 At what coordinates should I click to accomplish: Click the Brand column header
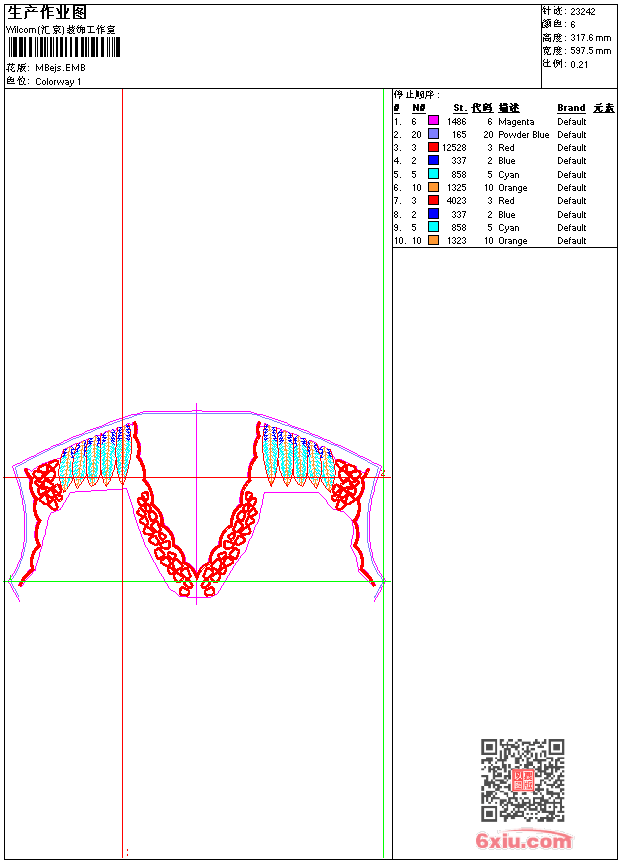tap(571, 108)
